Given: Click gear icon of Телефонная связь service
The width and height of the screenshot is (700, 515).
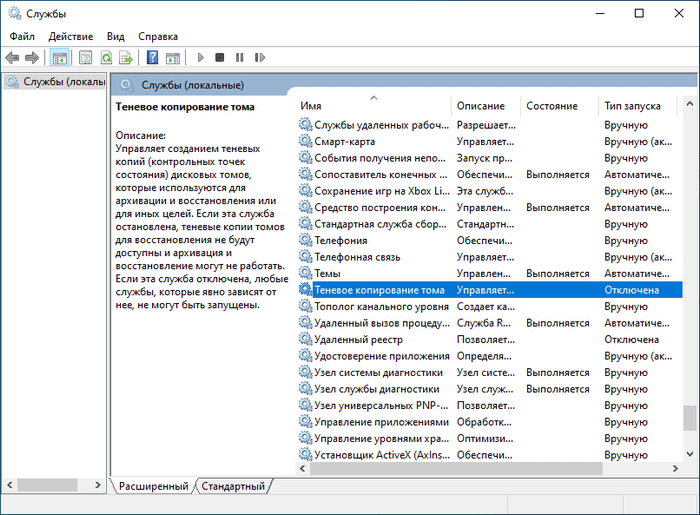Looking at the screenshot, I should click(305, 257).
